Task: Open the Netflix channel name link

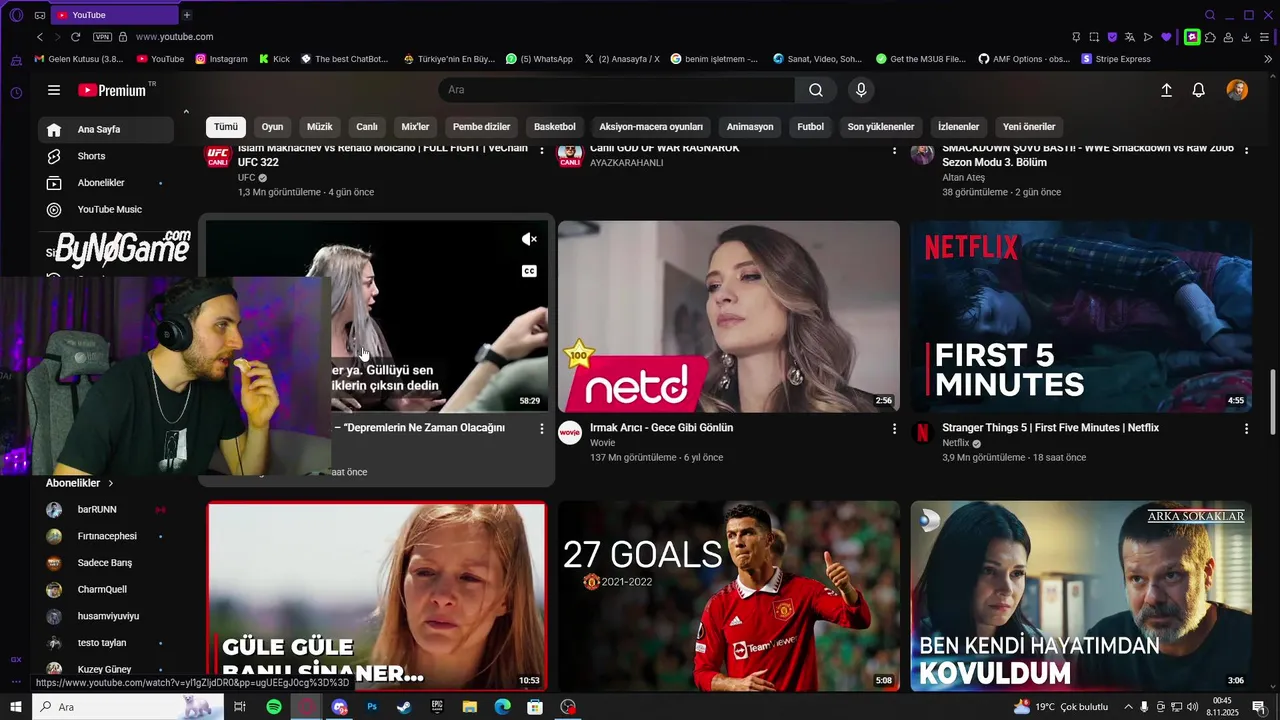Action: coord(956,443)
